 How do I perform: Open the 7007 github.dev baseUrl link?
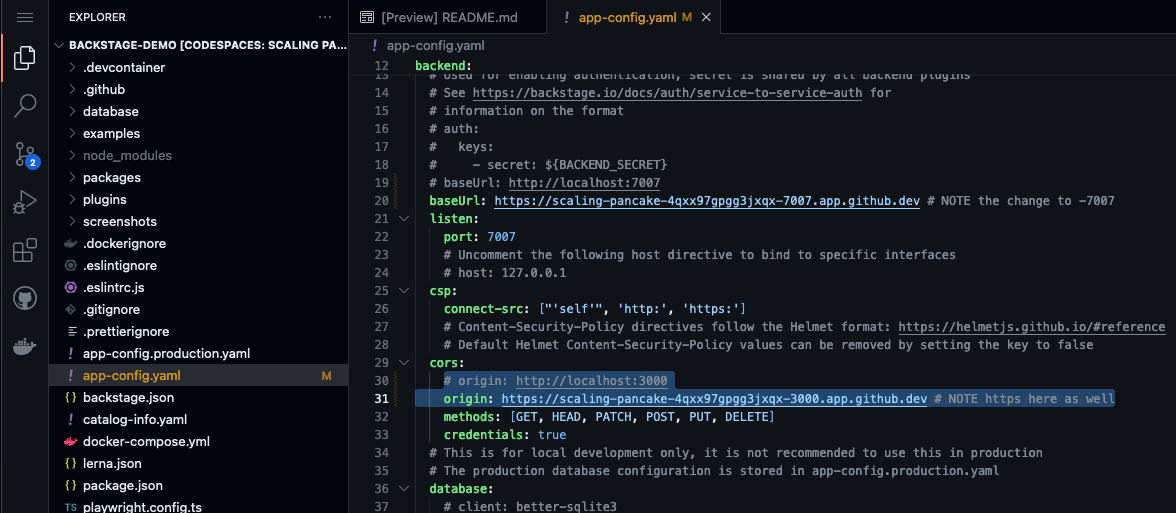(x=707, y=200)
